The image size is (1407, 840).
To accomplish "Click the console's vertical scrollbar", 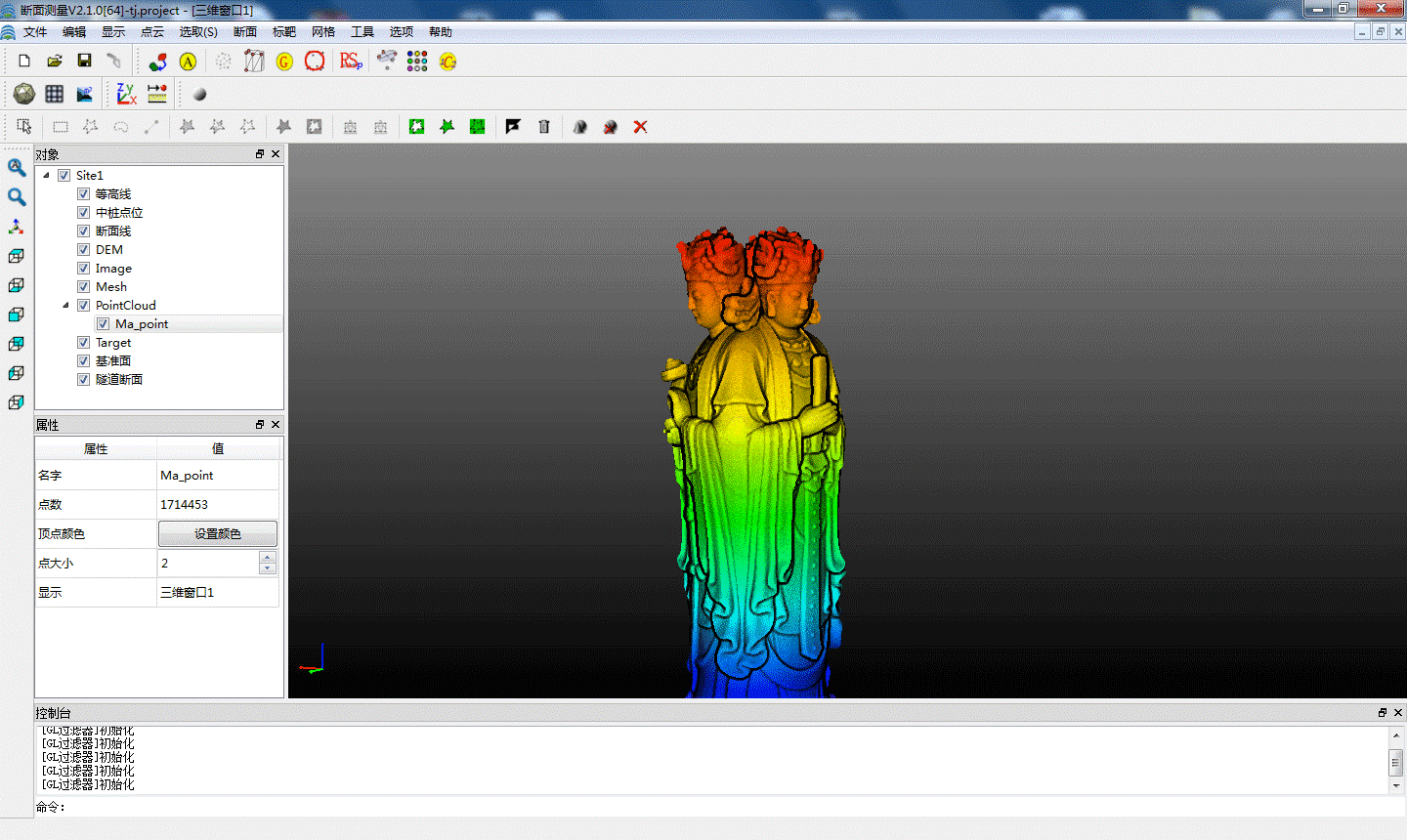I will (x=1395, y=761).
